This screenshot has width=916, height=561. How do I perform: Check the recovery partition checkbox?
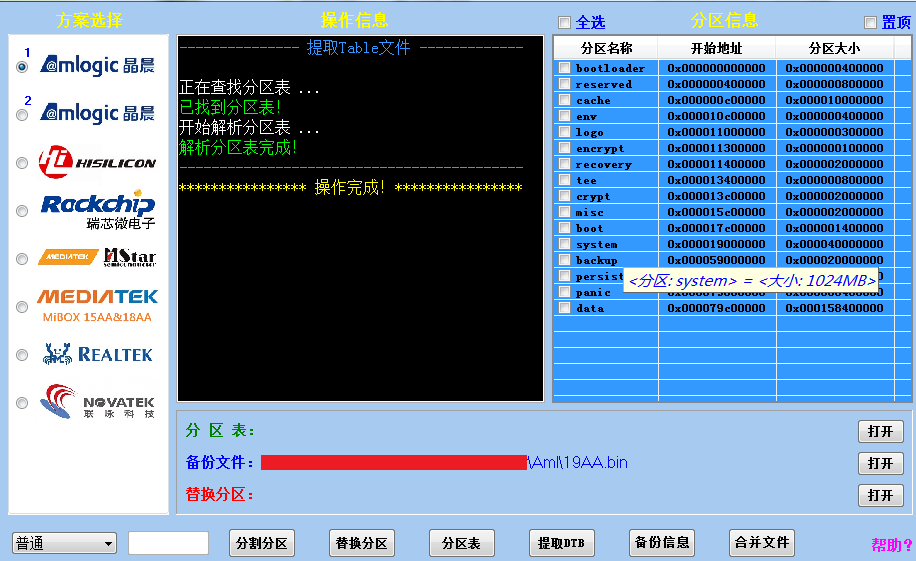click(x=564, y=164)
